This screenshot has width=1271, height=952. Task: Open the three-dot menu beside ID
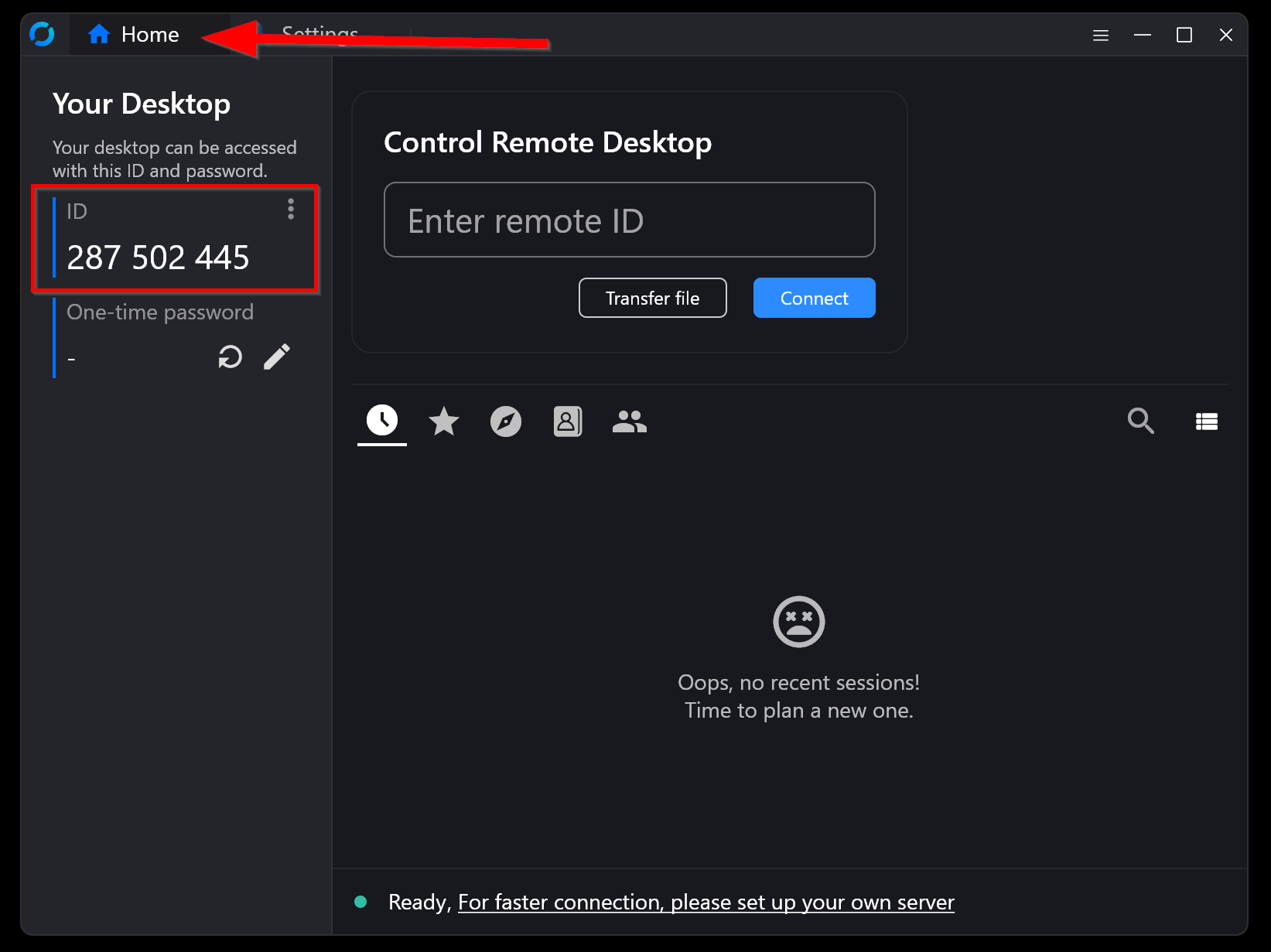coord(291,209)
